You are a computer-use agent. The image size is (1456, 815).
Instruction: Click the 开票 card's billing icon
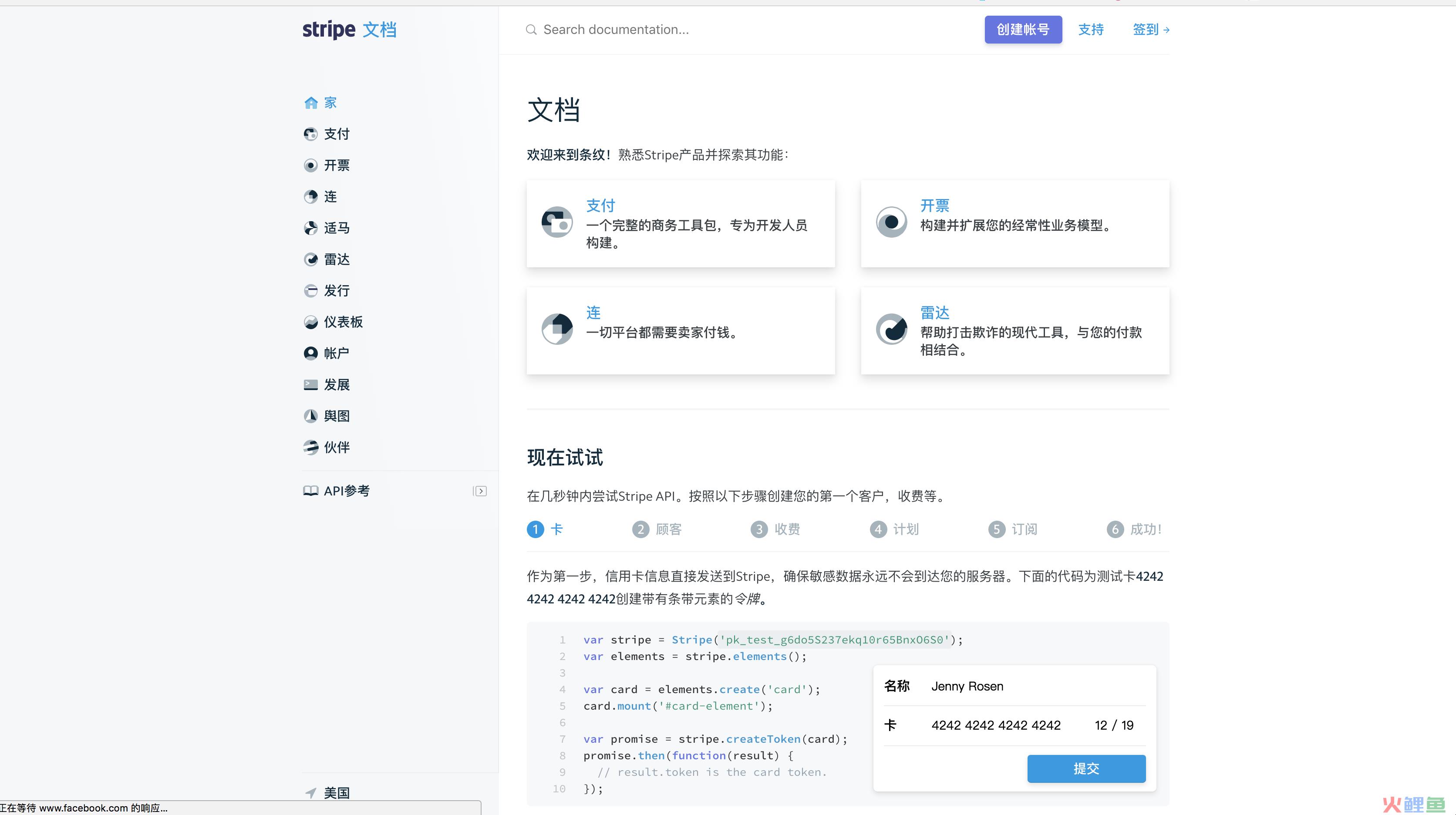891,222
